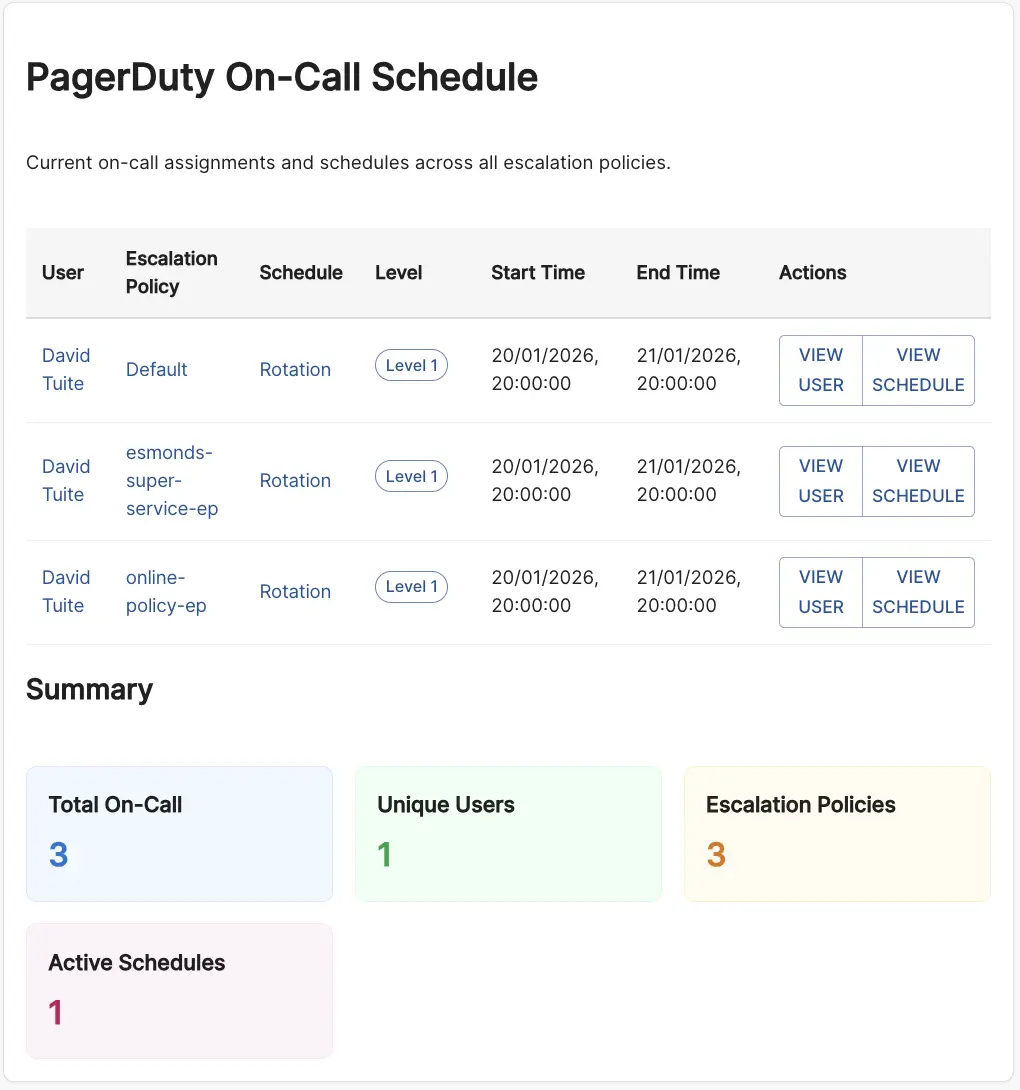Open the Default escalation policy link
Viewport: 1020px width, 1090px height.
[156, 369]
